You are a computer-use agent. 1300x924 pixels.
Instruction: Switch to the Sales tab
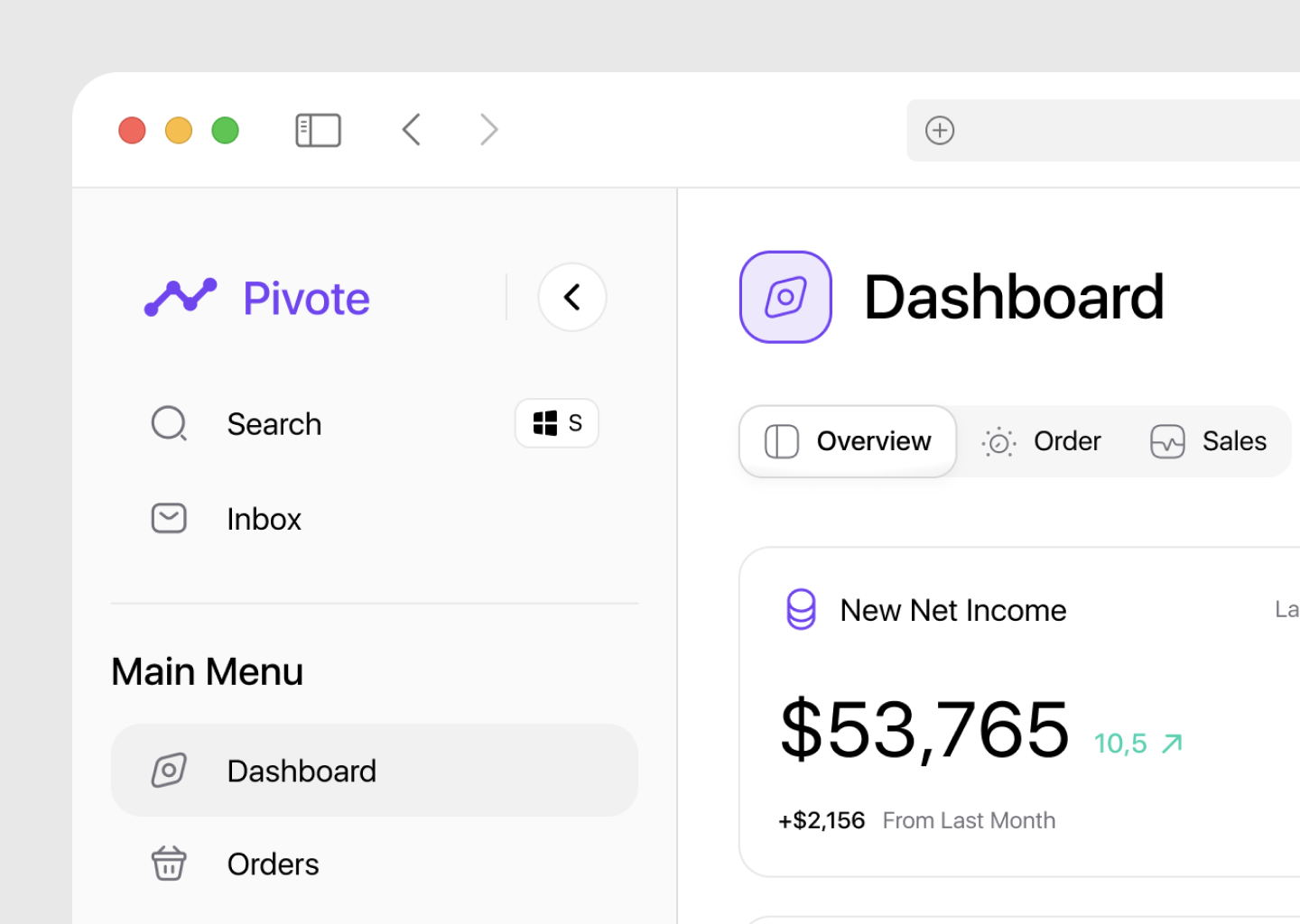(1210, 441)
